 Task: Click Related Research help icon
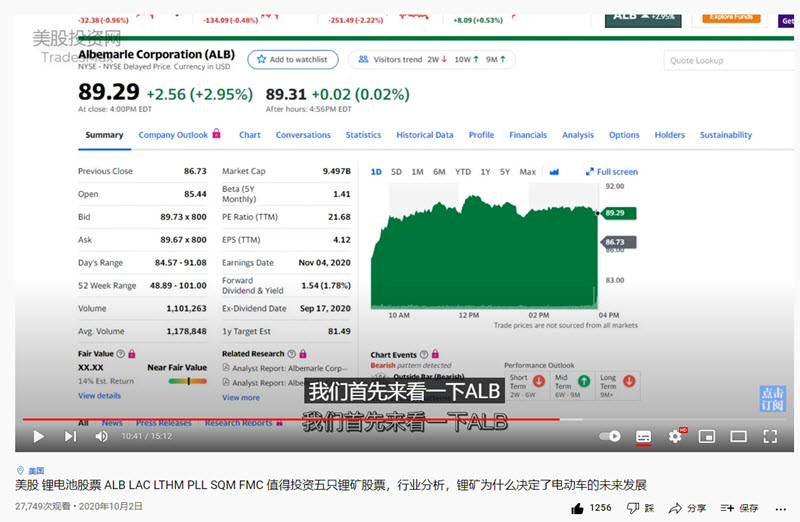291,354
